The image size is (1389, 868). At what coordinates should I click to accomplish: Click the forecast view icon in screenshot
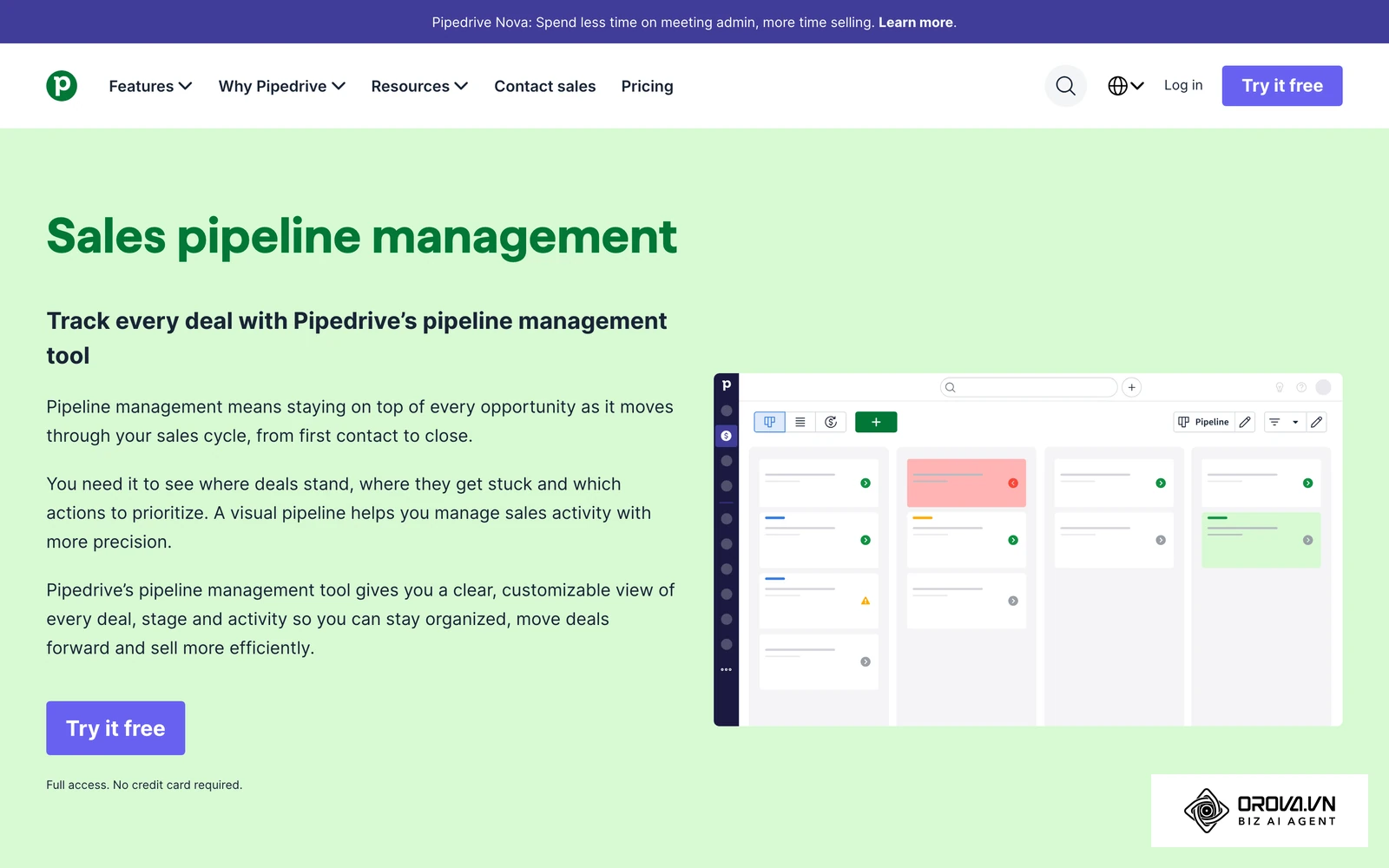coord(831,422)
